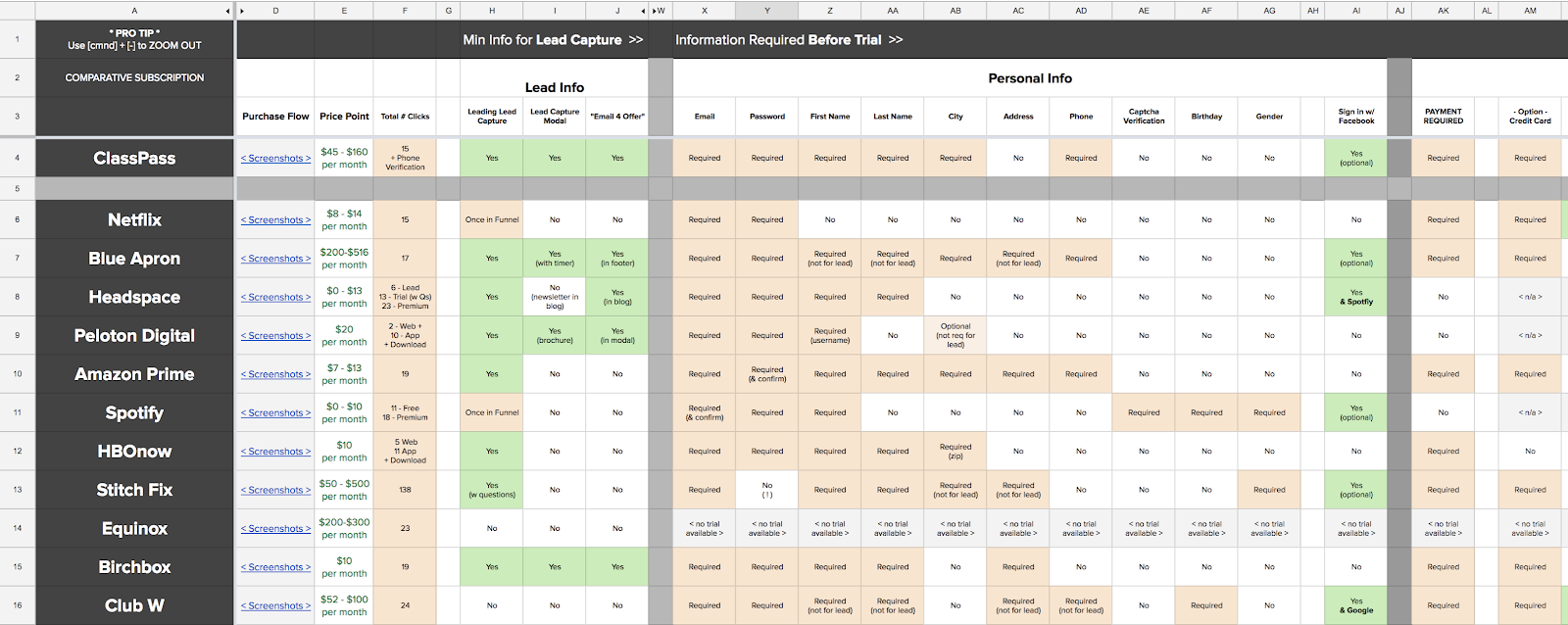1568x625 pixels.
Task: Open the Stitch Fix Screenshots link
Action: [275, 490]
